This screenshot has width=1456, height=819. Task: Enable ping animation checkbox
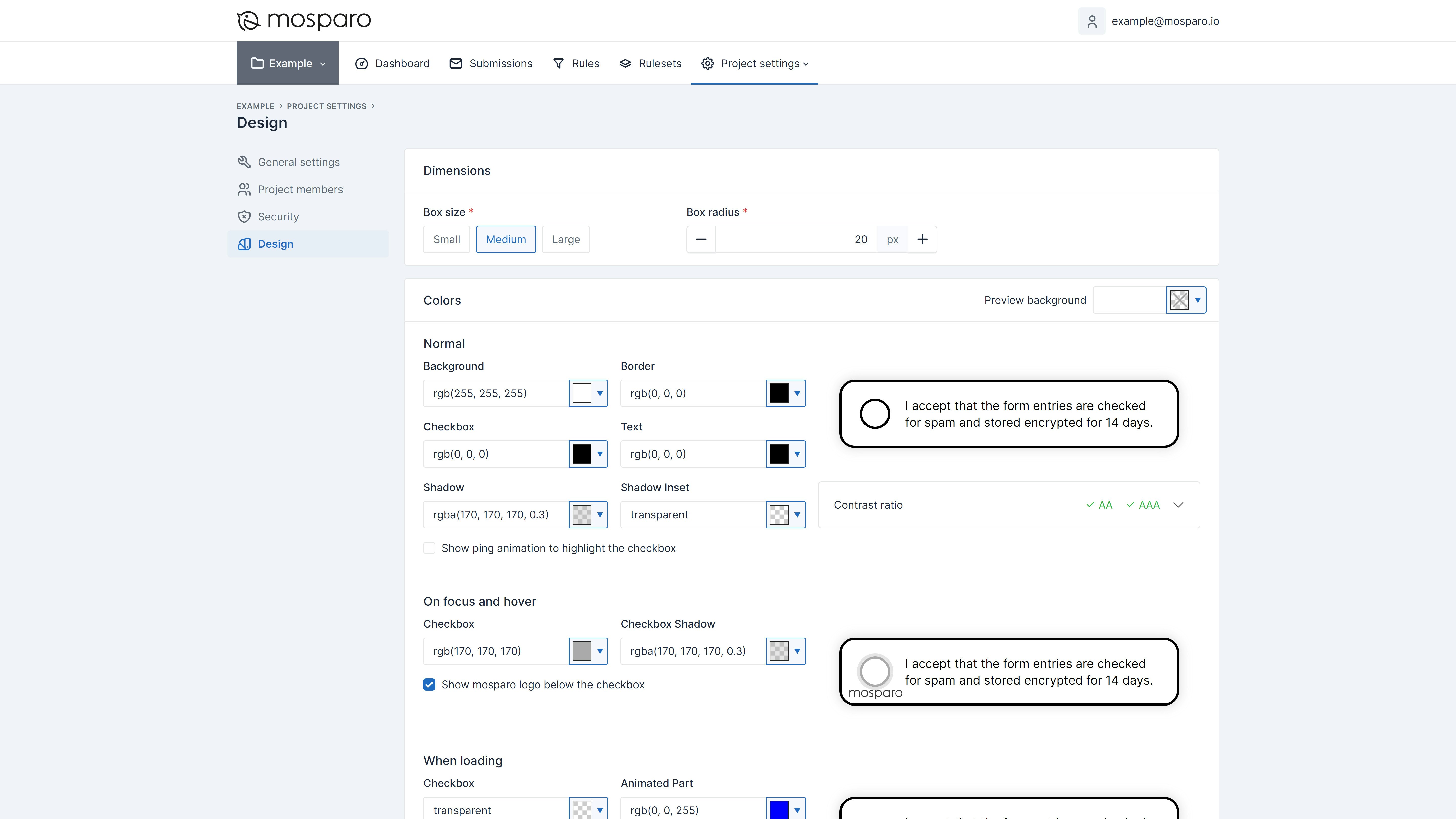(x=429, y=548)
